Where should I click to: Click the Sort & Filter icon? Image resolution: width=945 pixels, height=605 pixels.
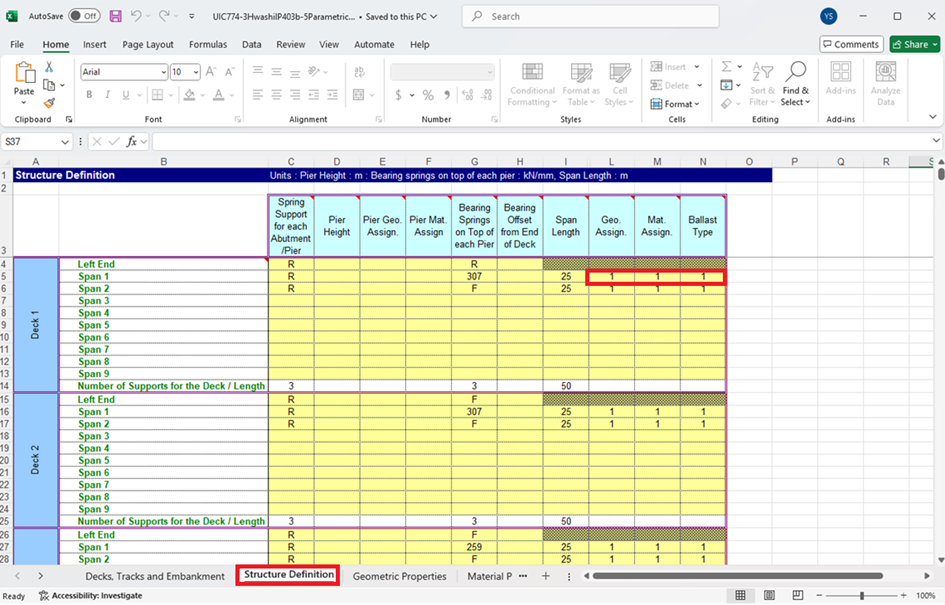761,84
